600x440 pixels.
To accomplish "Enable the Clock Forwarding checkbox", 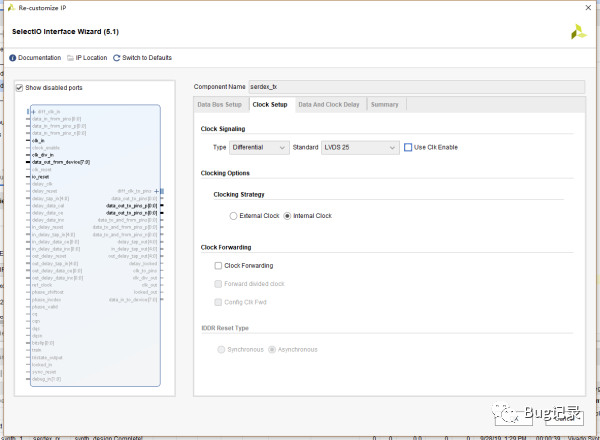I will click(x=218, y=266).
